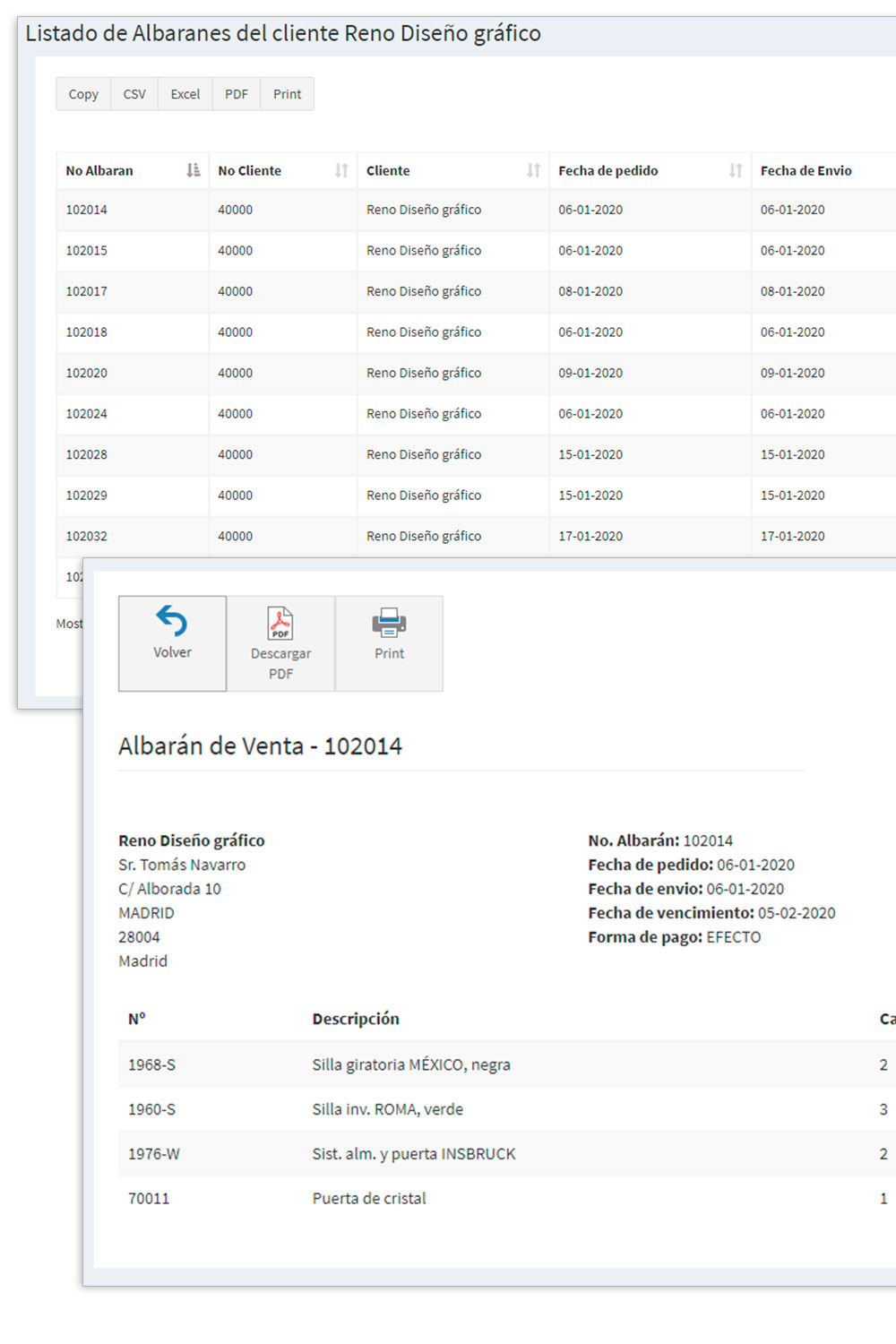Click albarán number 102029
Image resolution: width=896 pixels, height=1344 pixels.
[x=86, y=495]
